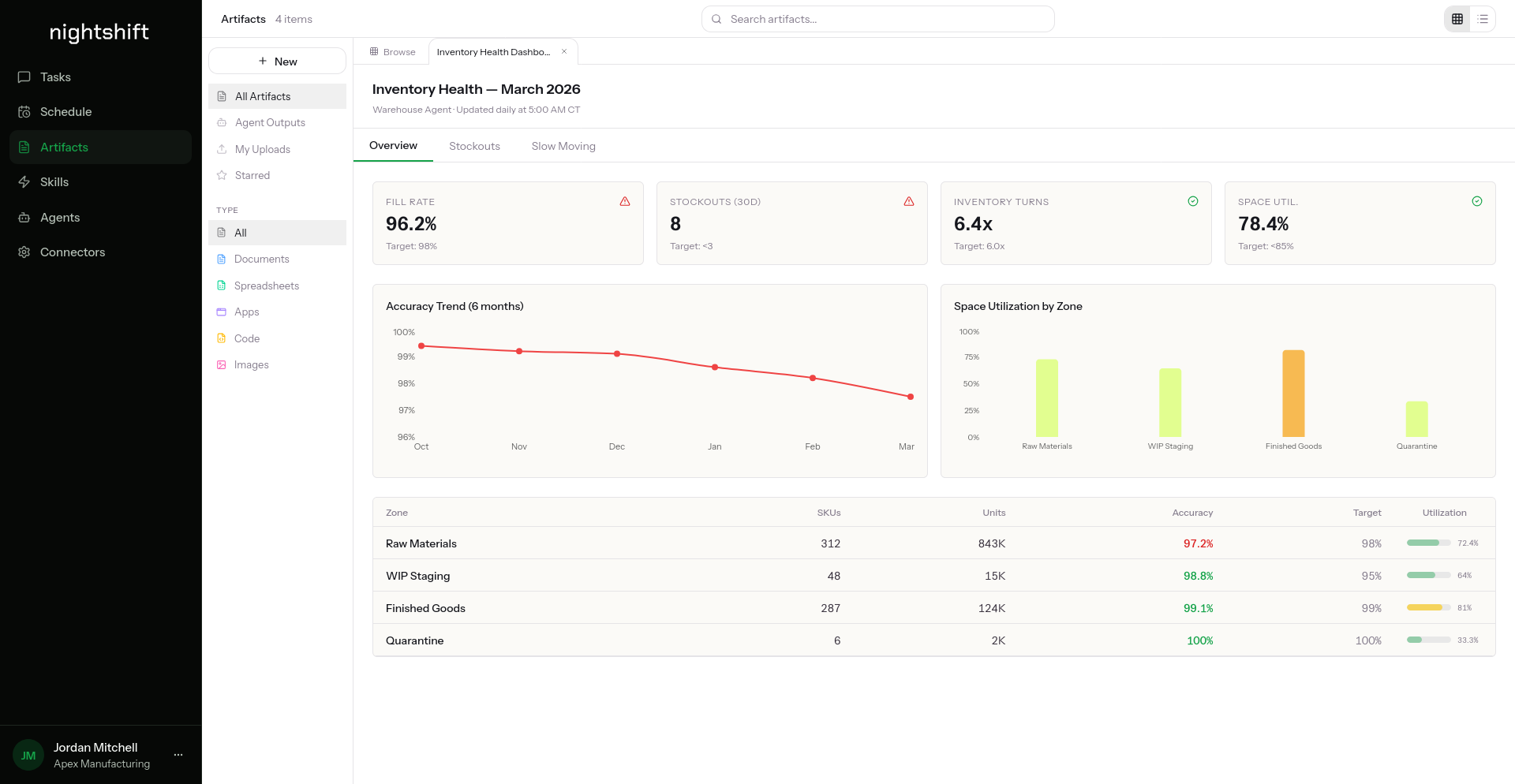The height and width of the screenshot is (784, 1515).
Task: Show My Uploads
Action: pos(277,149)
